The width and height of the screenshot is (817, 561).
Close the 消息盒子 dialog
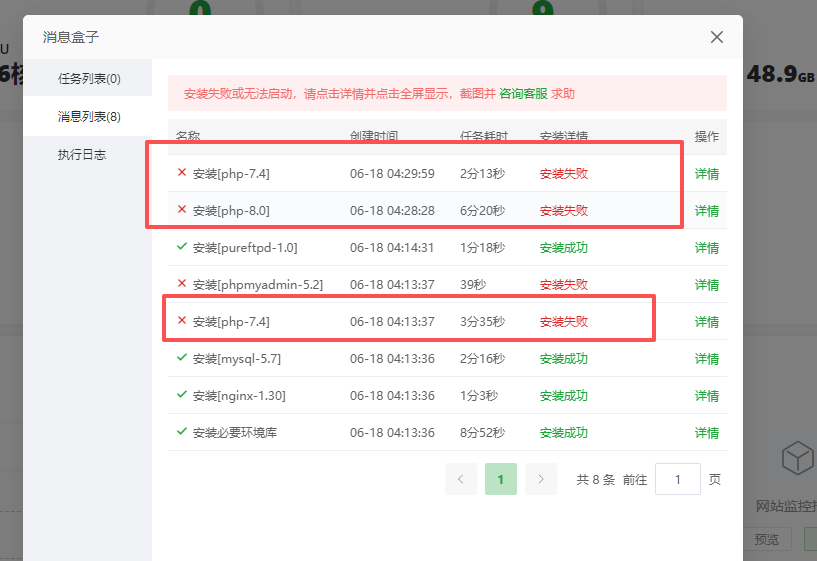click(716, 37)
